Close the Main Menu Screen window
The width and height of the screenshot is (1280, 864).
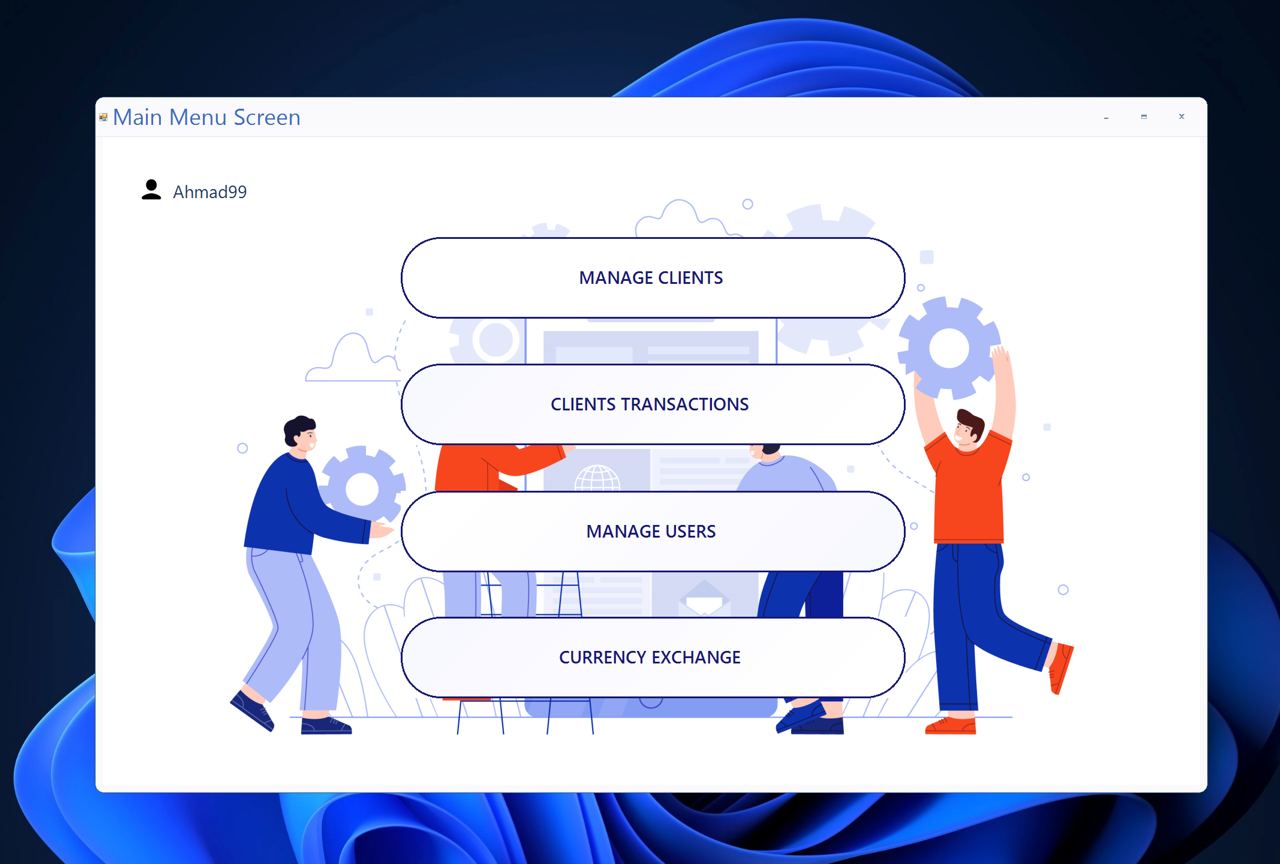(1181, 117)
